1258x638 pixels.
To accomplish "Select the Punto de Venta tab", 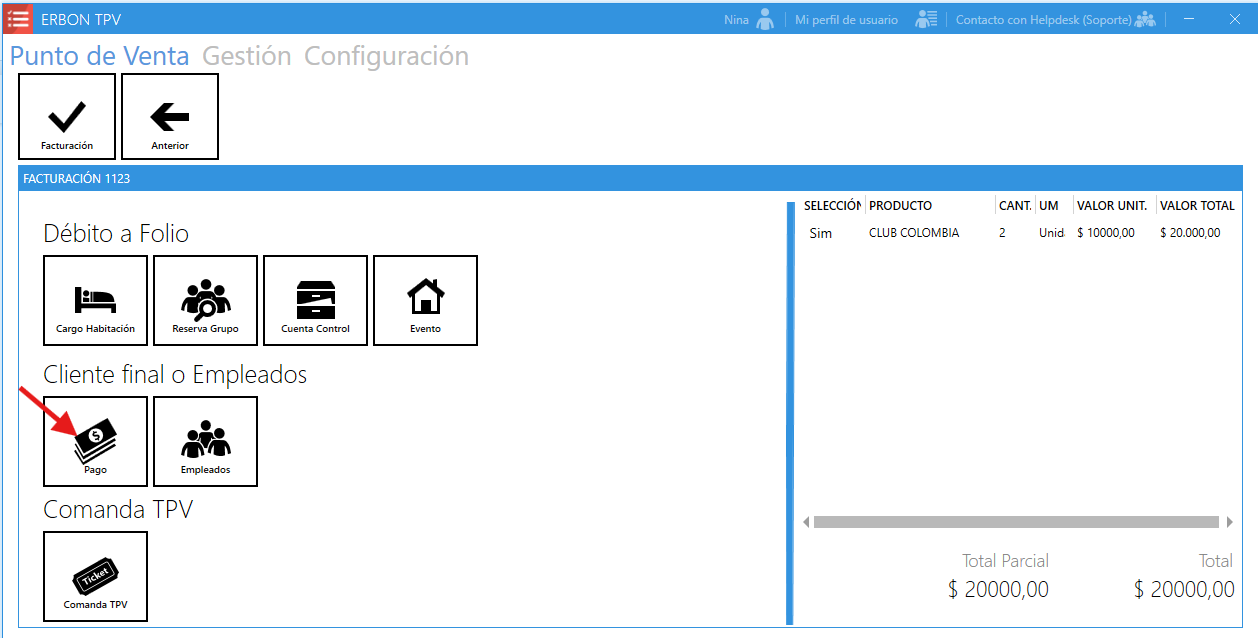I will [99, 56].
